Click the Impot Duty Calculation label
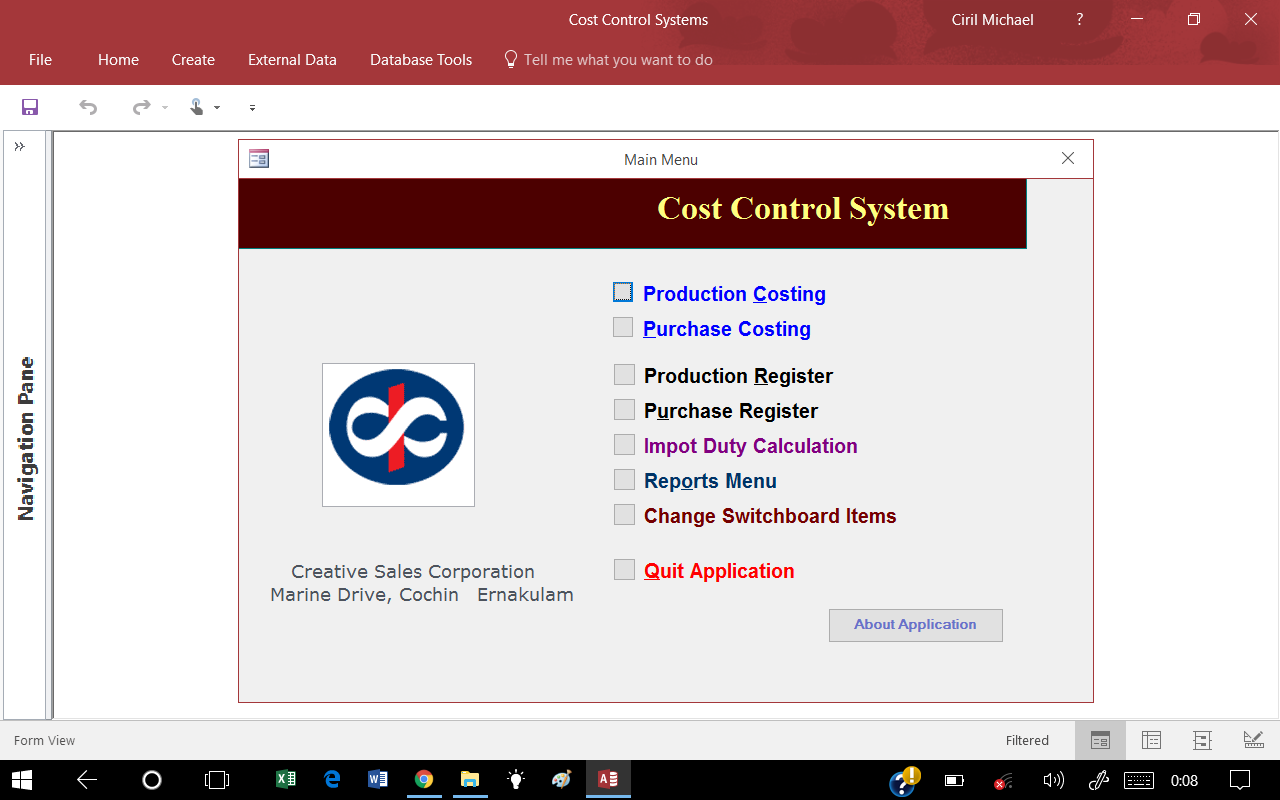 click(751, 446)
